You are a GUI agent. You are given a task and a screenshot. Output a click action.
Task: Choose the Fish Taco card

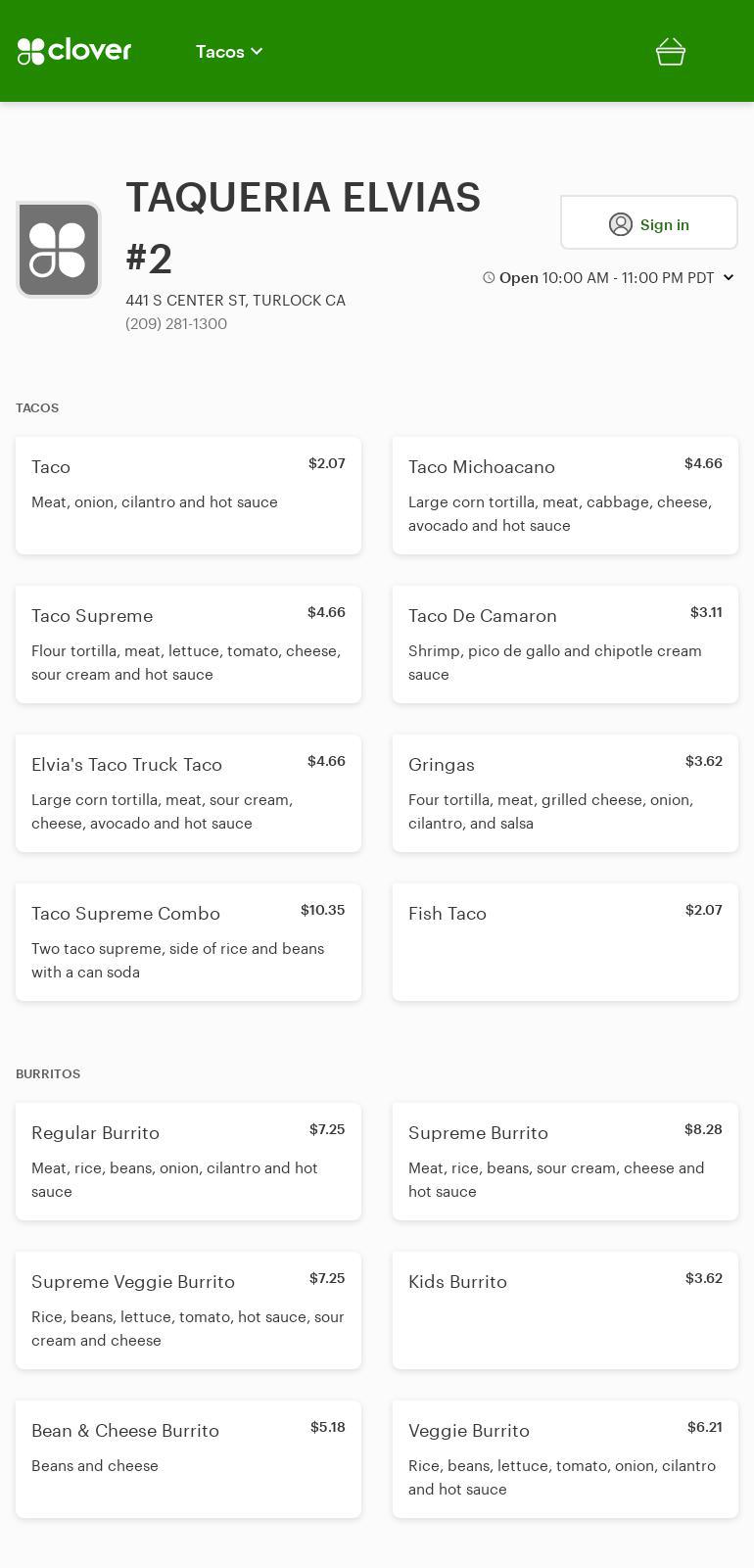pyautogui.click(x=565, y=942)
